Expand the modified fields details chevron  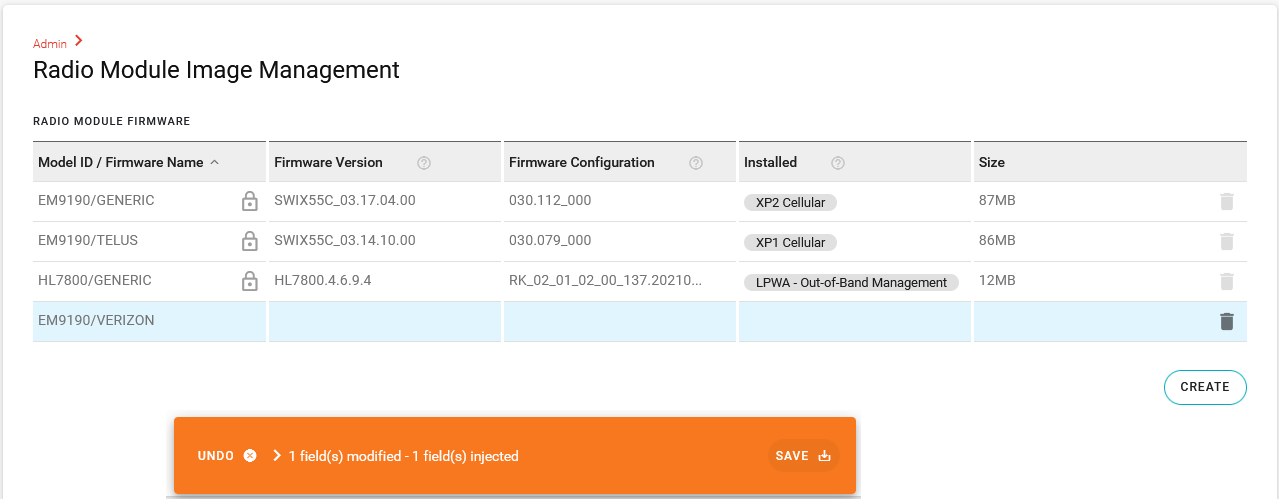[277, 456]
